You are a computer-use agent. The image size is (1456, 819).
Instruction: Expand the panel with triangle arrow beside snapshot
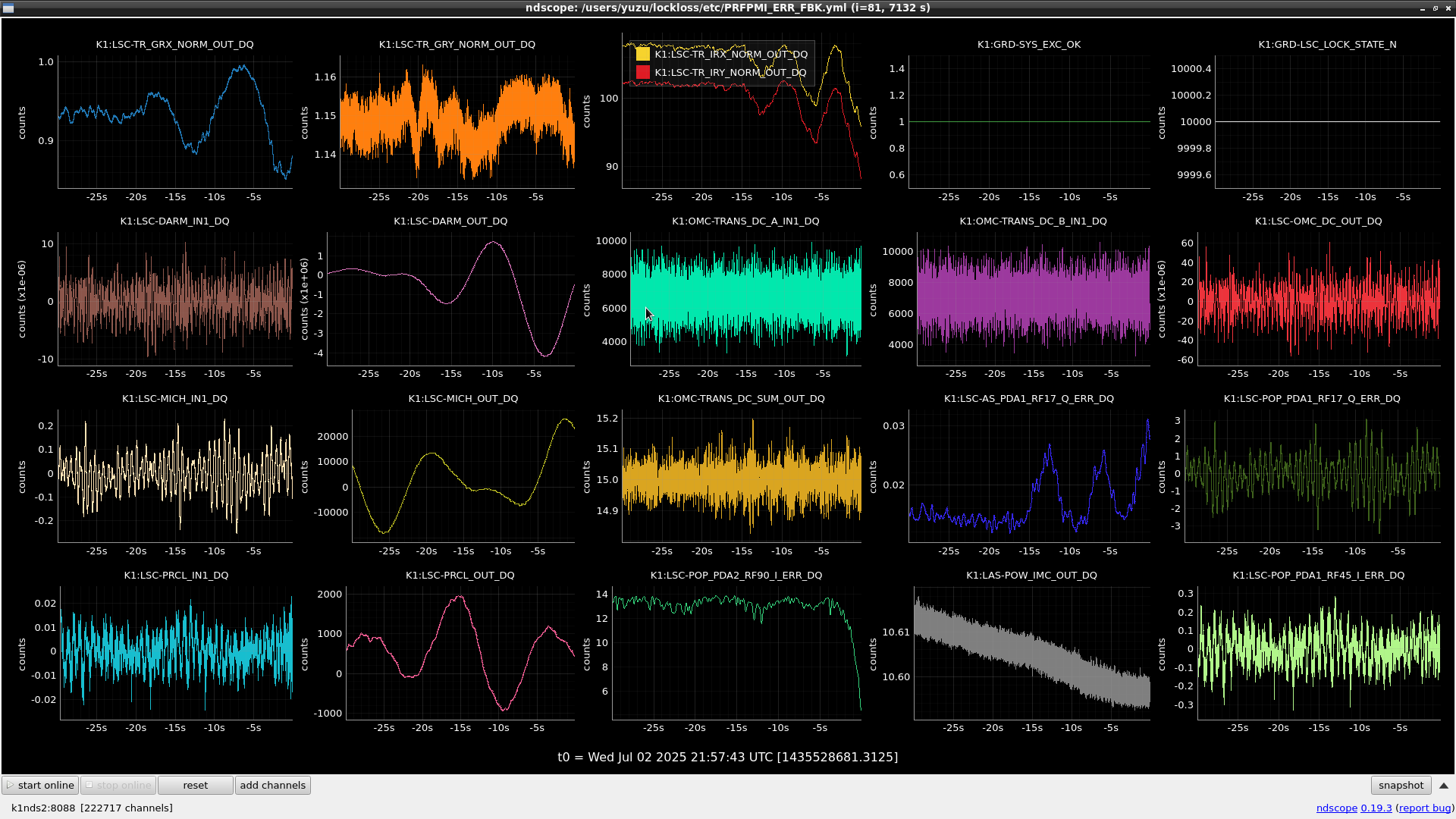[x=1443, y=786]
